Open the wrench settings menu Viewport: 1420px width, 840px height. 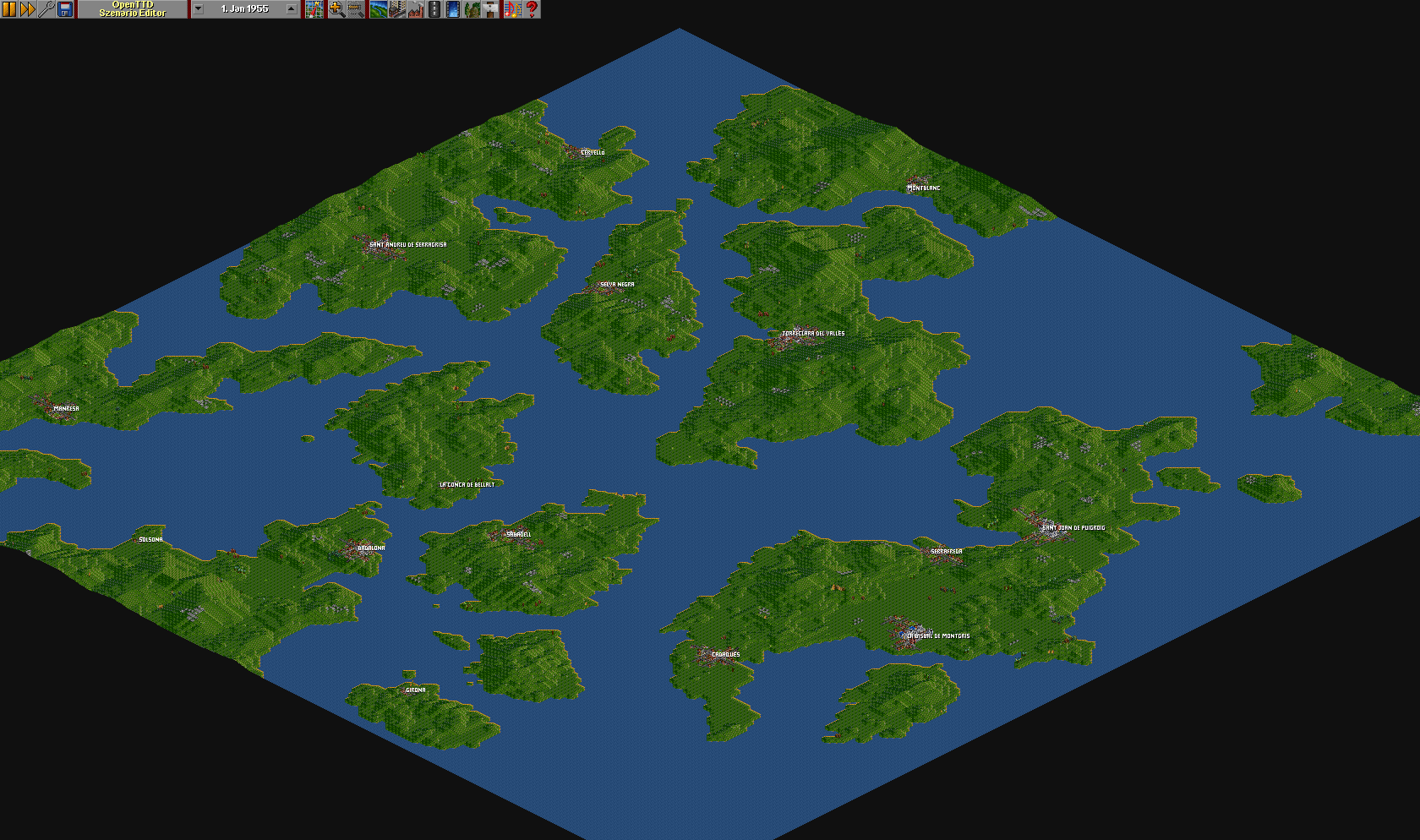click(x=46, y=9)
